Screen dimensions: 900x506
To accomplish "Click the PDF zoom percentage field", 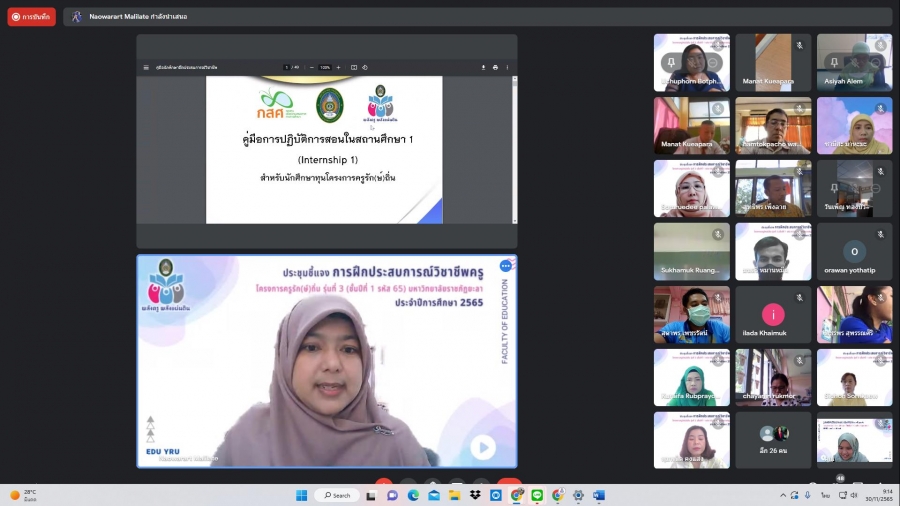I will click(x=325, y=67).
